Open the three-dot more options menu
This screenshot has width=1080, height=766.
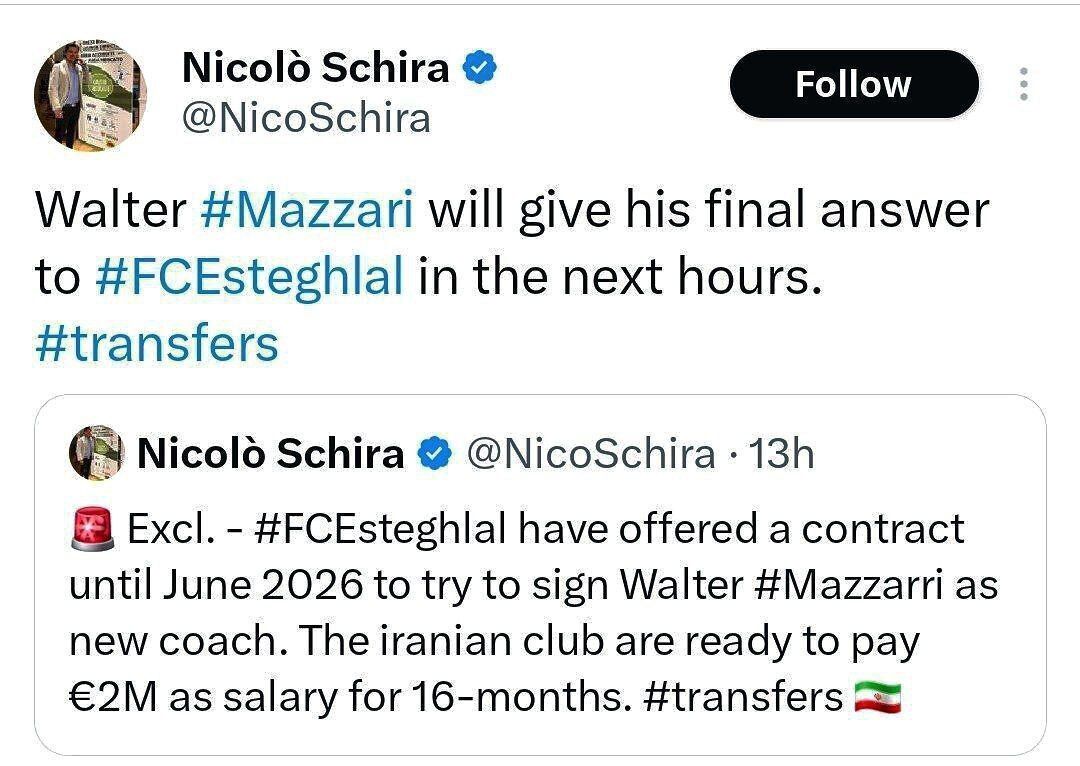pos(1023,85)
